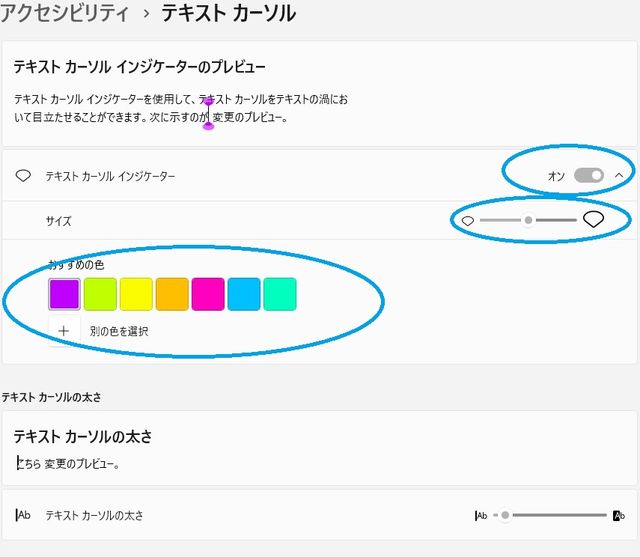The height and width of the screenshot is (557, 640).
Task: Choose the yellow color swatch
Action: pyautogui.click(x=136, y=294)
